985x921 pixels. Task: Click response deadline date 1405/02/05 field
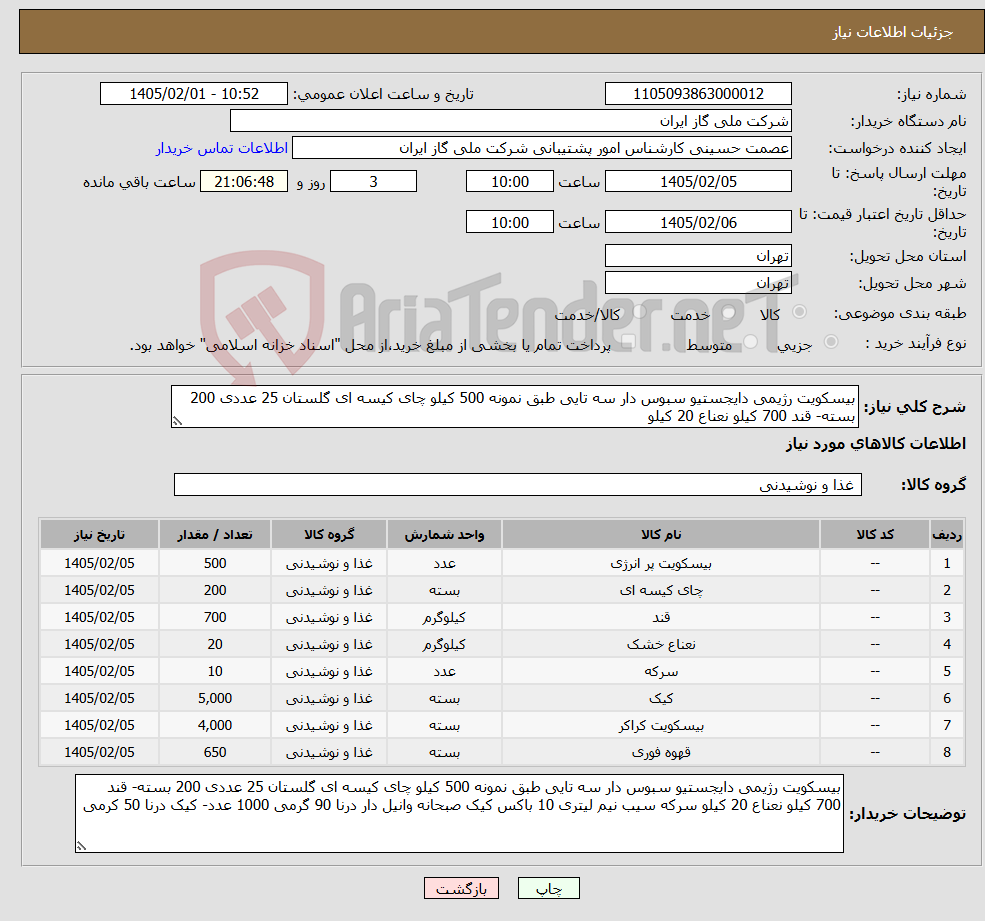click(698, 182)
